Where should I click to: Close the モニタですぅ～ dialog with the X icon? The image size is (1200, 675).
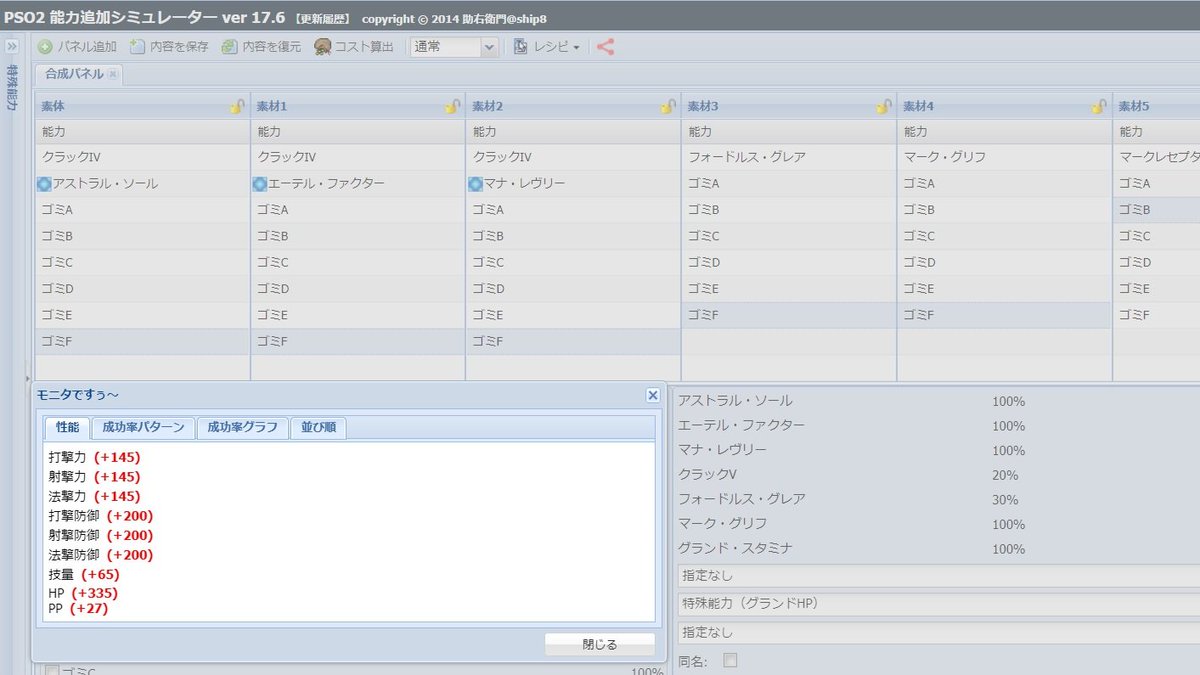(x=653, y=396)
